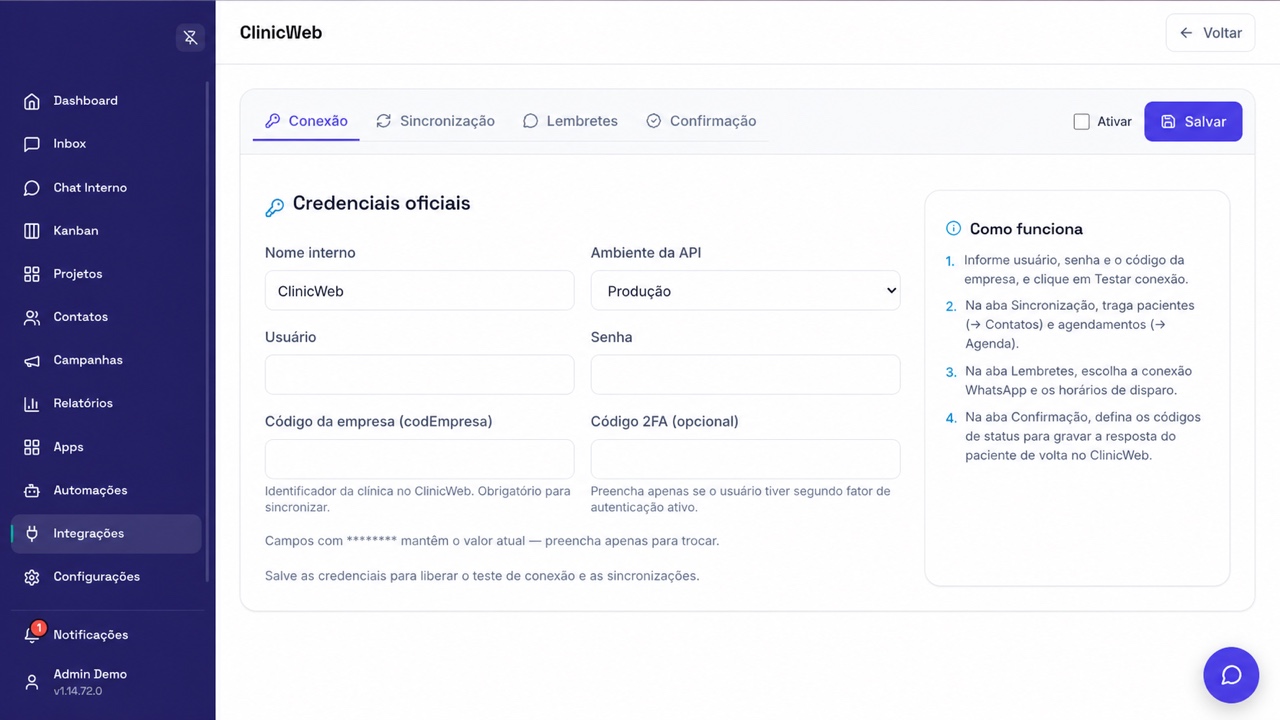
Task: Click the info icon beside Como funciona
Action: point(953,228)
